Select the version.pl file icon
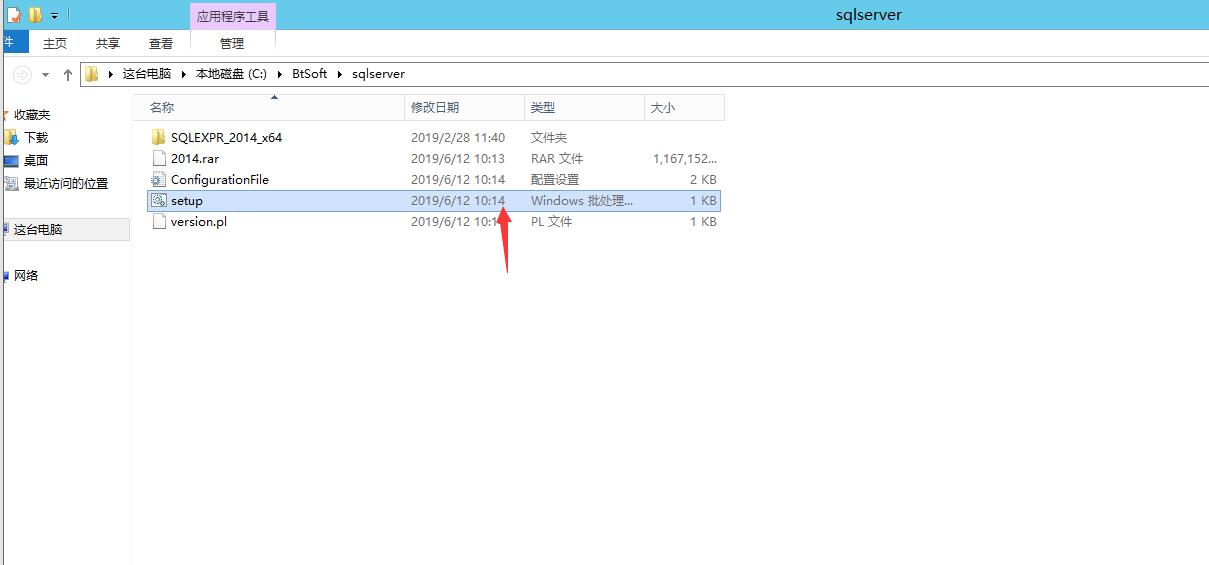Screen dimensions: 1209x565 158,221
